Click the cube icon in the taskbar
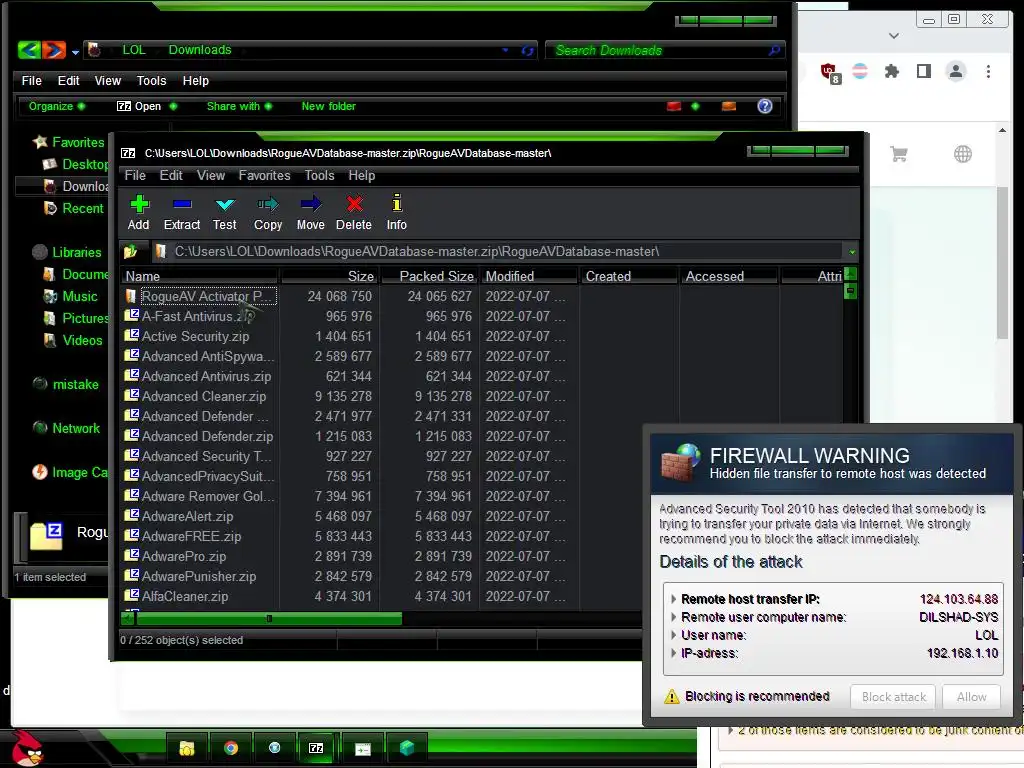 point(407,748)
